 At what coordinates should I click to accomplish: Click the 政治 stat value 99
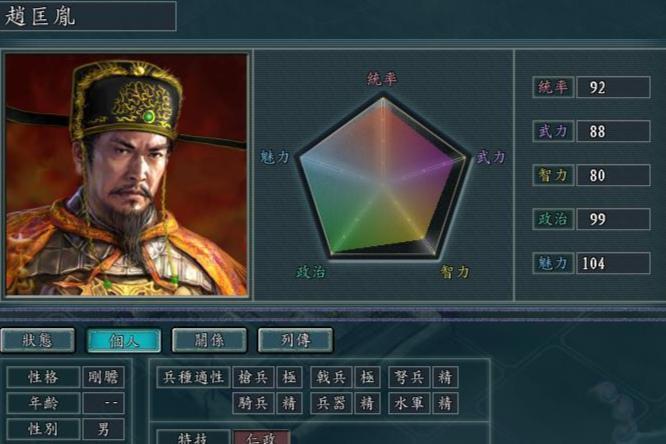pos(613,219)
